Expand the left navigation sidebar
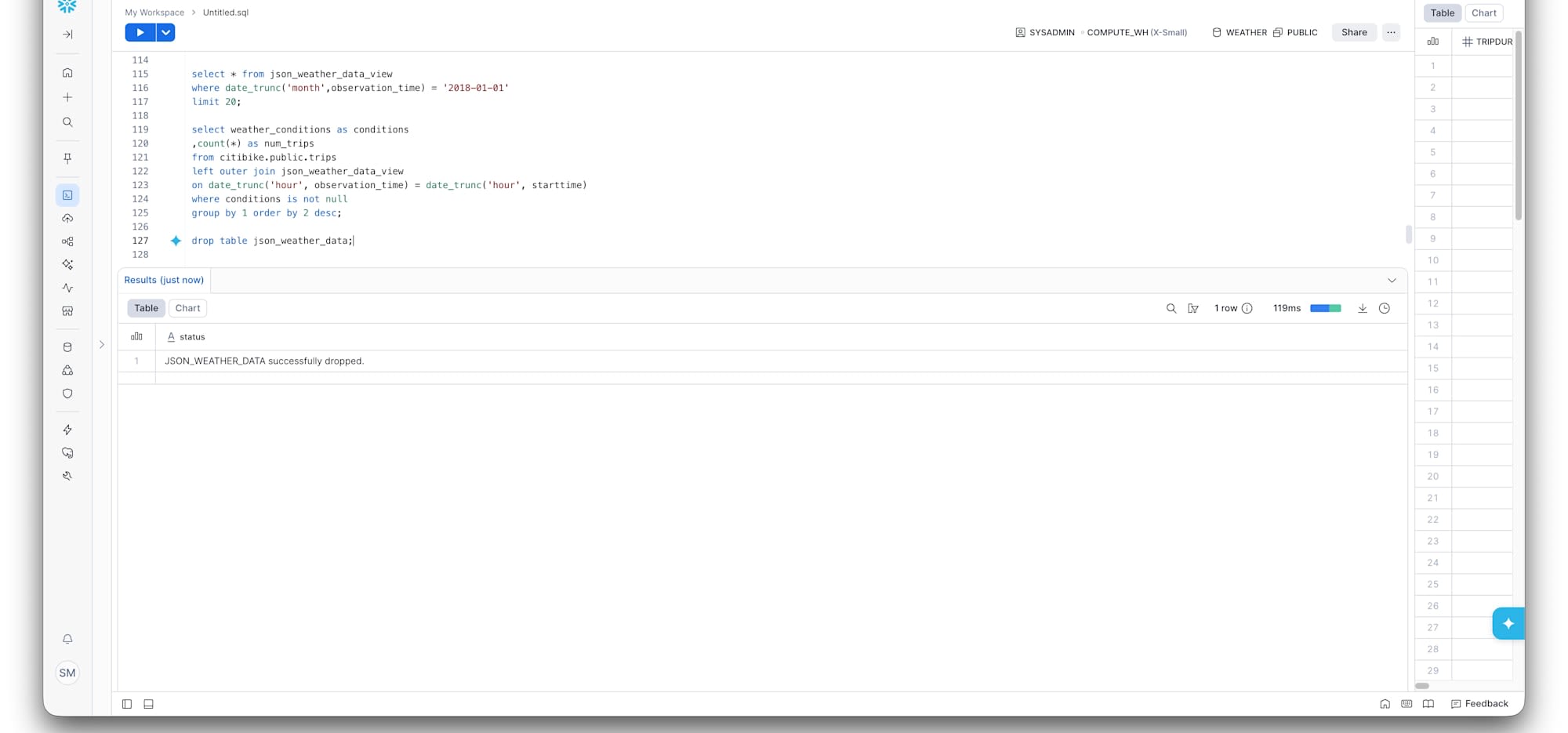Viewport: 1568px width, 733px height. 67,34
